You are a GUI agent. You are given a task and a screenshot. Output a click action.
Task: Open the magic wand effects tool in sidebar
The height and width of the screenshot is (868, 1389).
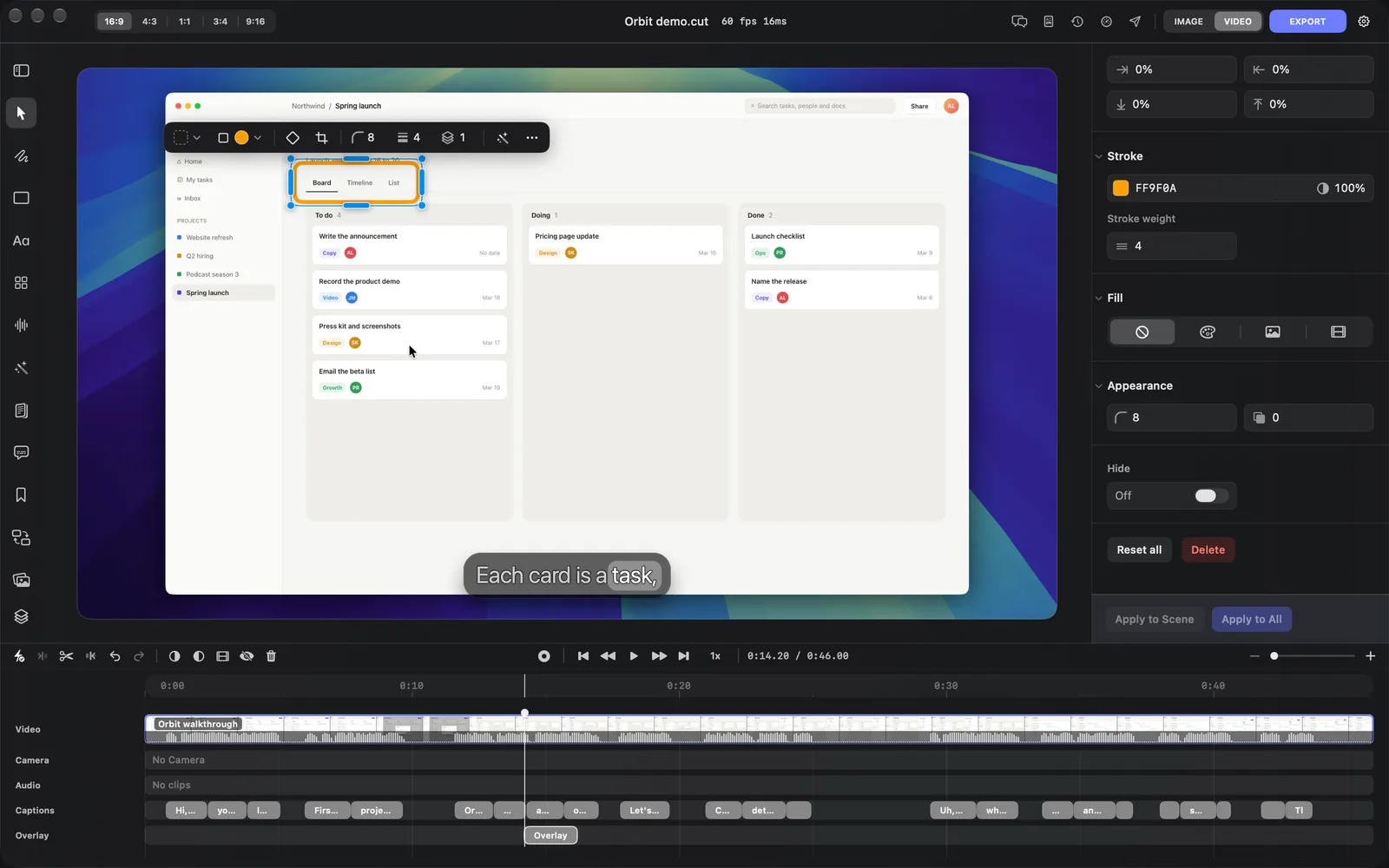tap(21, 367)
